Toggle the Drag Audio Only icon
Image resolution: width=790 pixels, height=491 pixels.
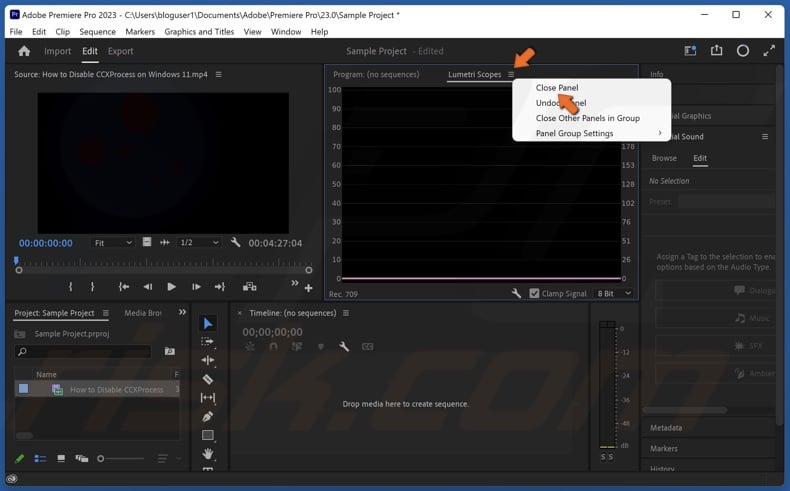tap(165, 242)
